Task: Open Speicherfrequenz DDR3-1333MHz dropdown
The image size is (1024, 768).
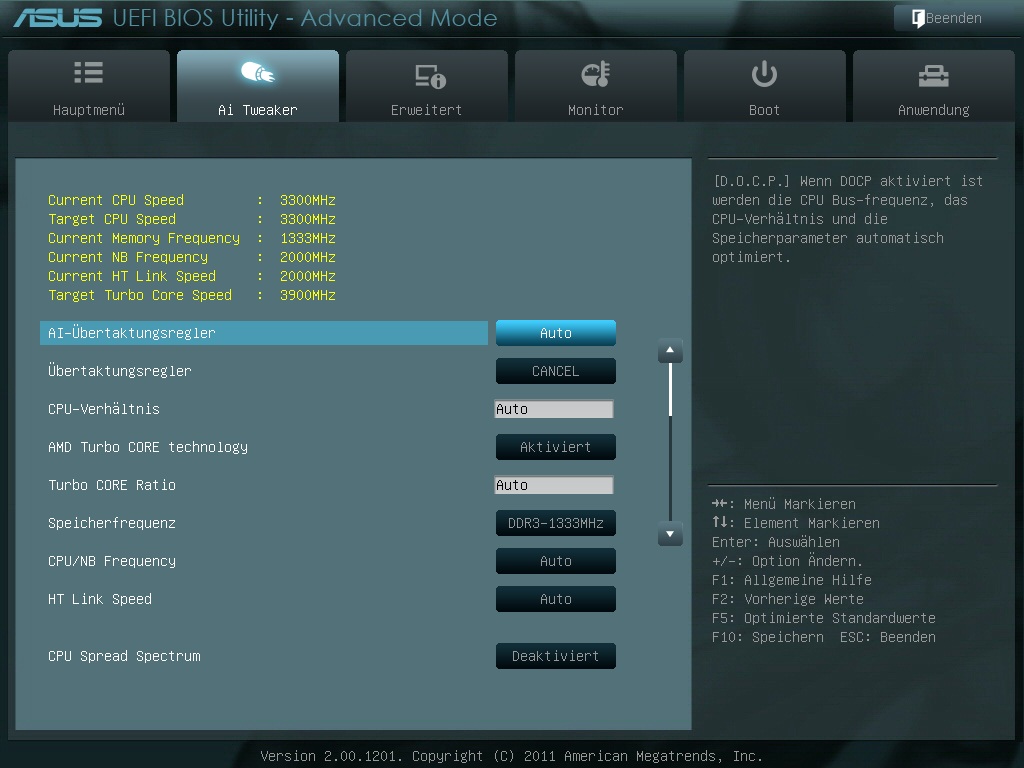Action: (556, 523)
